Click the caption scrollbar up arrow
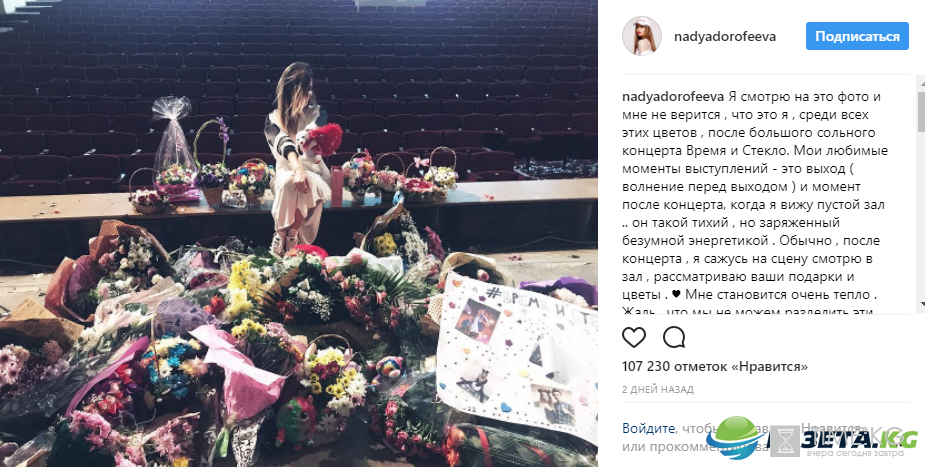Image resolution: width=925 pixels, height=467 pixels. point(920,82)
